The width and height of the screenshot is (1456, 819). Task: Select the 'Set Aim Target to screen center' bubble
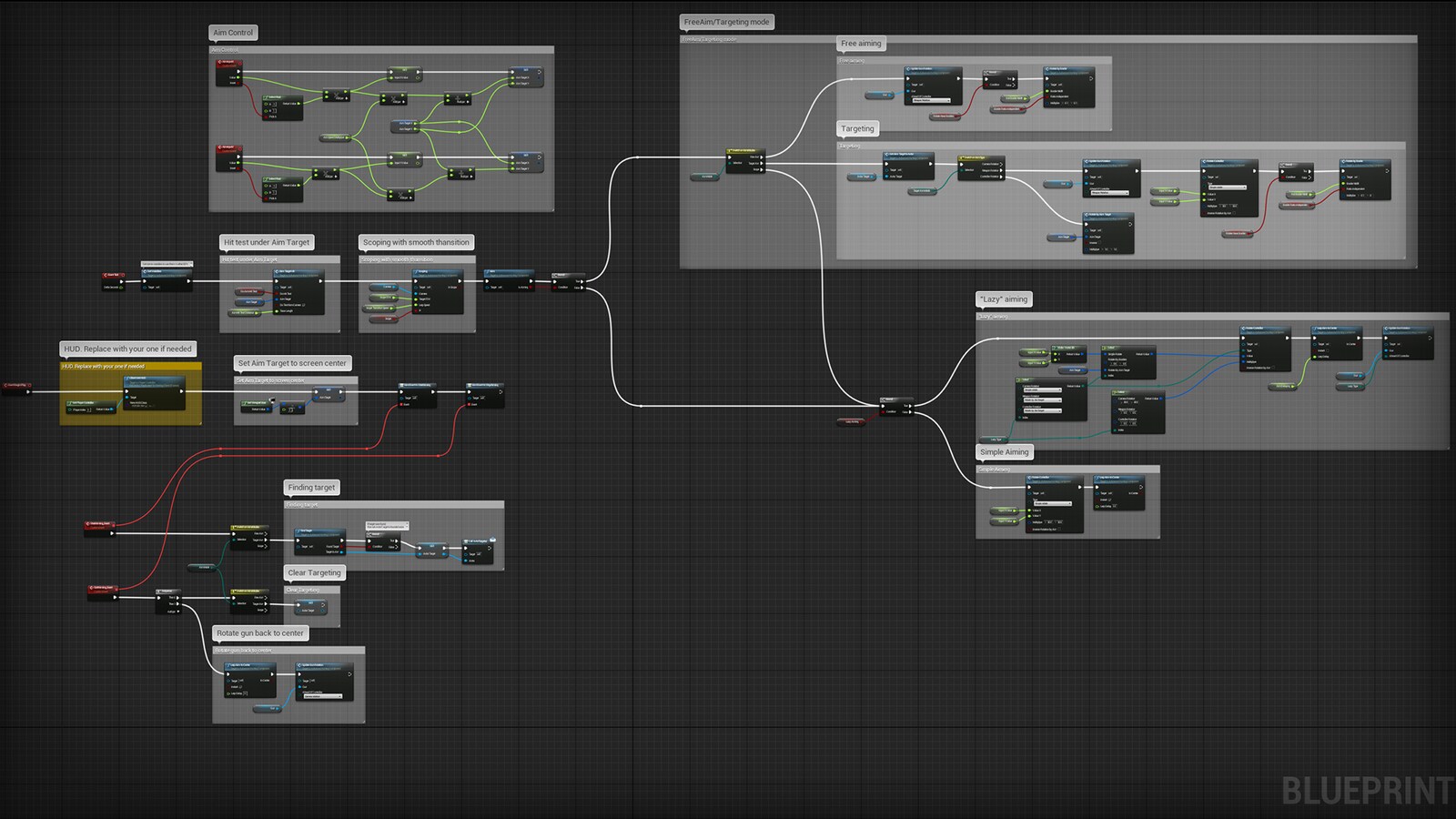(x=292, y=363)
